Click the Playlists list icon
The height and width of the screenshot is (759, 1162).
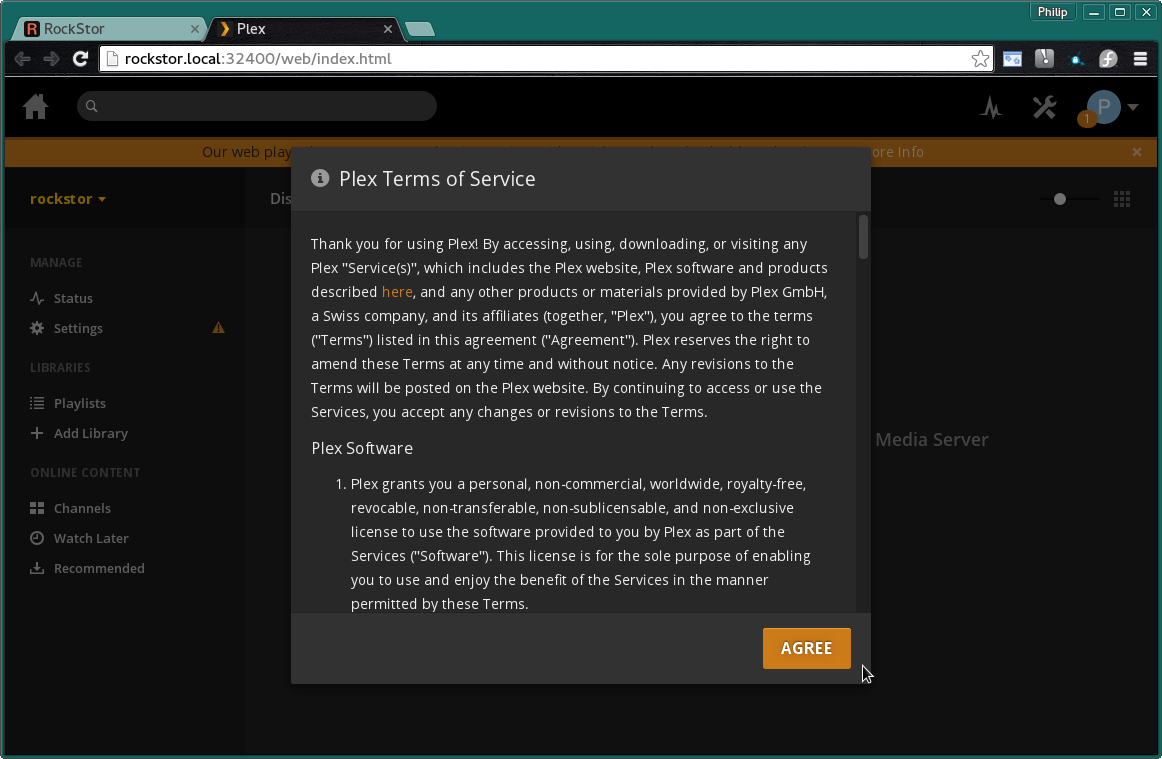pyautogui.click(x=37, y=403)
